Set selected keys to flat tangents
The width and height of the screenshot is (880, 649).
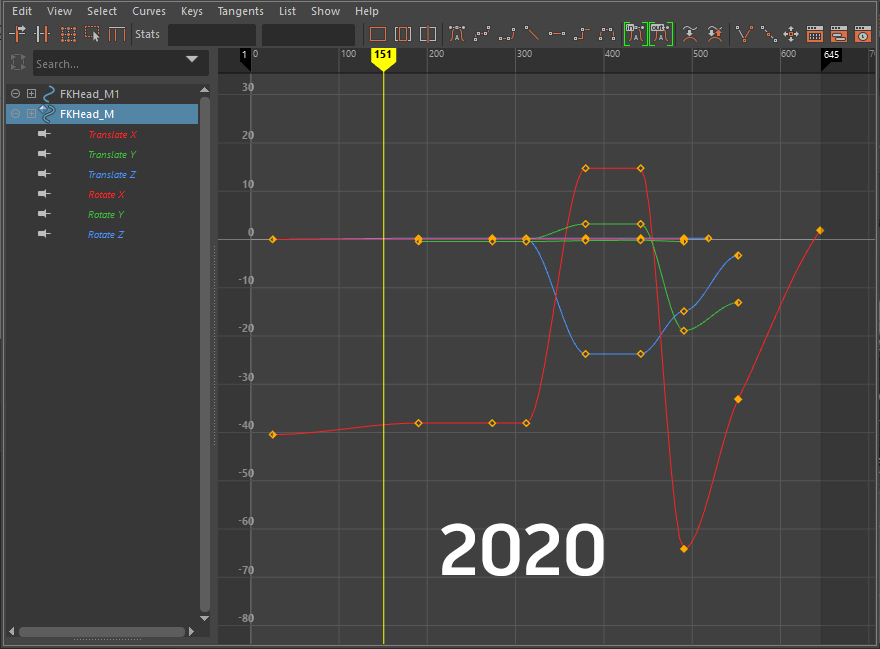click(556, 33)
